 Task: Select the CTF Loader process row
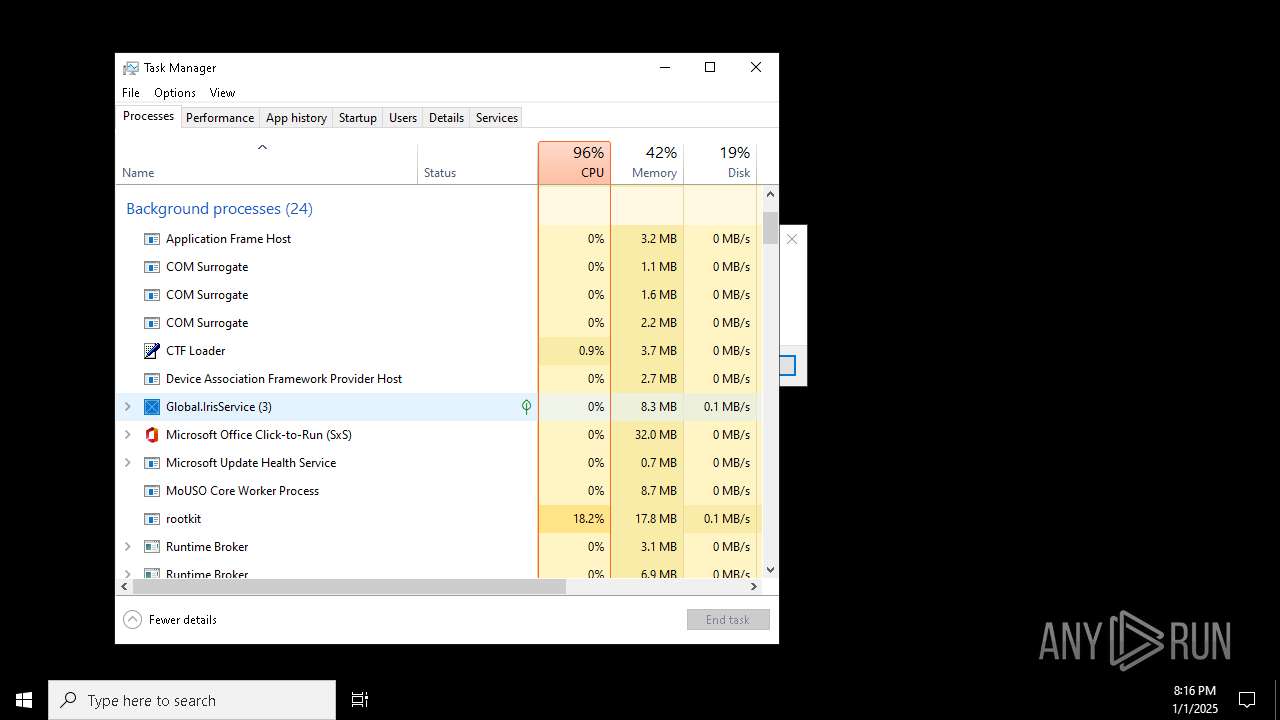(x=439, y=351)
